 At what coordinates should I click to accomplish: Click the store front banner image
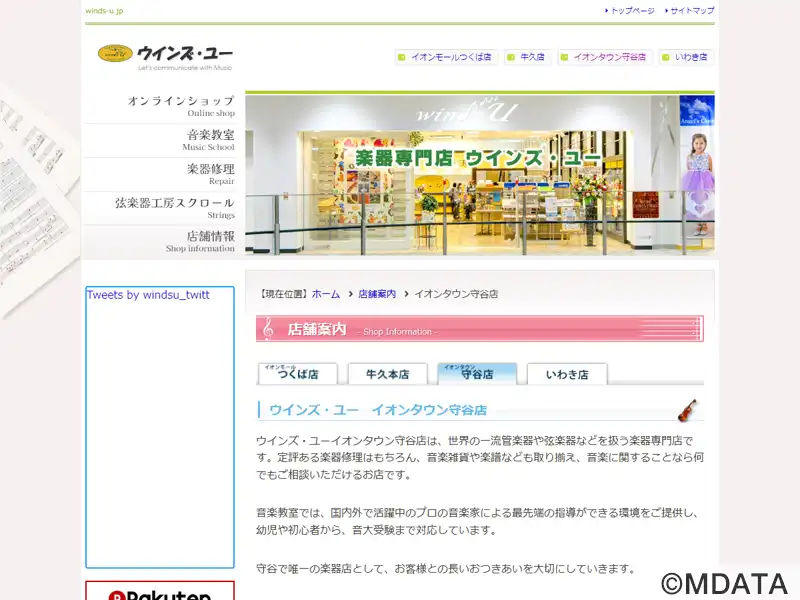[x=480, y=175]
